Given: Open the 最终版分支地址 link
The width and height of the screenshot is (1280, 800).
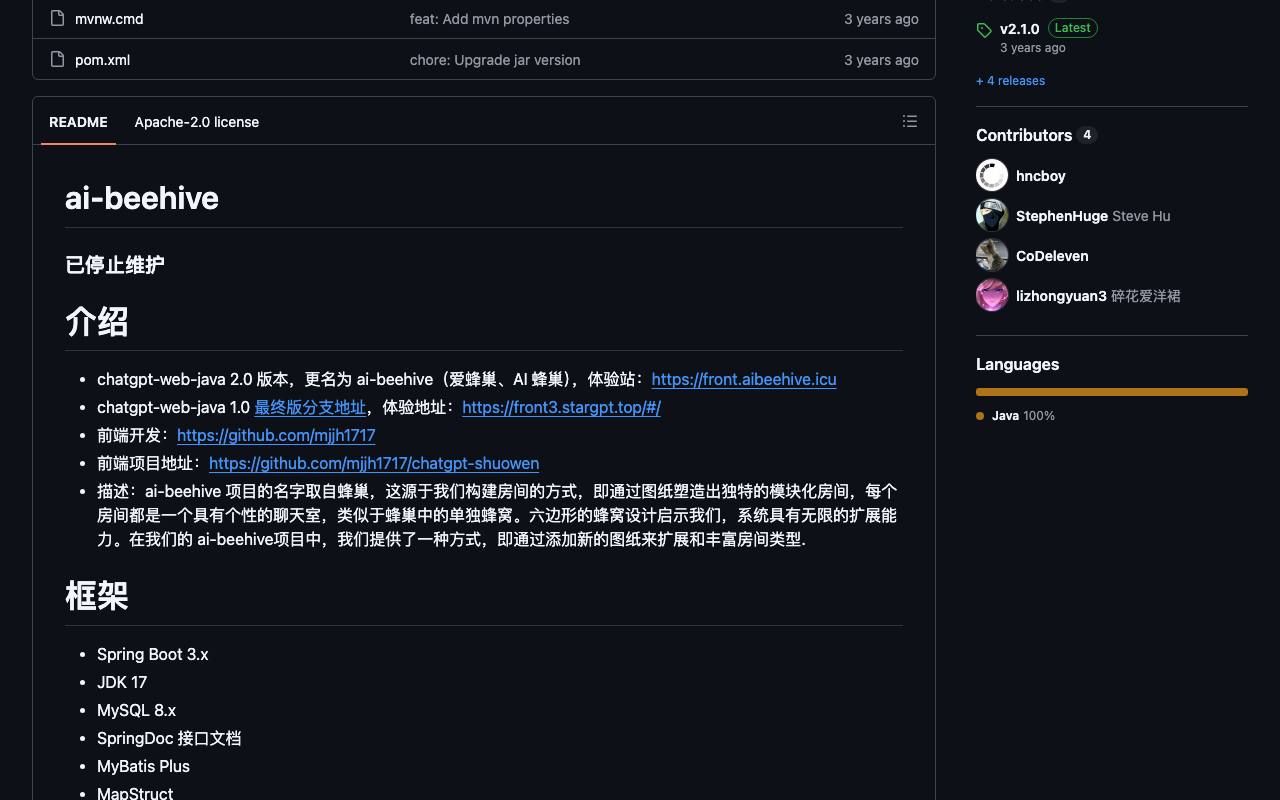Looking at the screenshot, I should 310,407.
